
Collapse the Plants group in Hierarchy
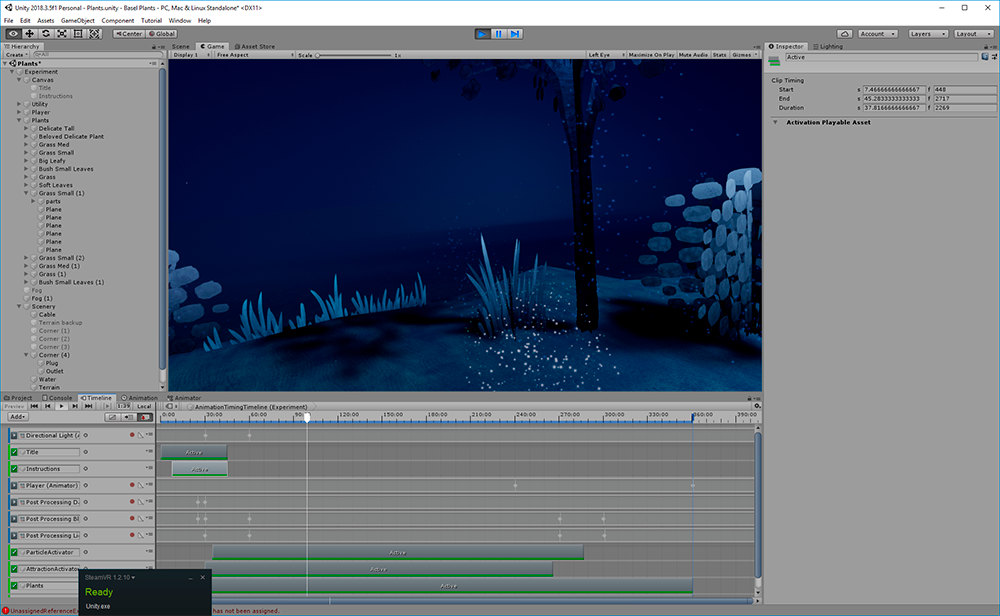coord(20,120)
